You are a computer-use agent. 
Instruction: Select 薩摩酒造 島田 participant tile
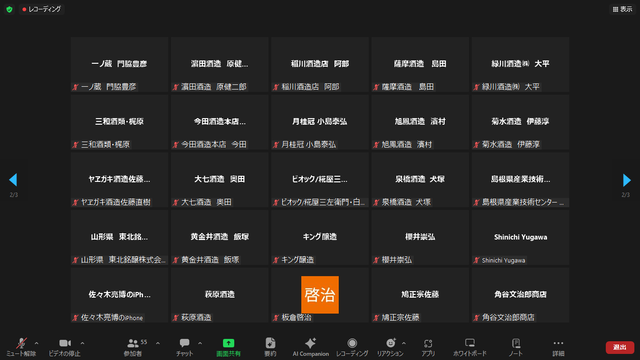click(x=420, y=64)
